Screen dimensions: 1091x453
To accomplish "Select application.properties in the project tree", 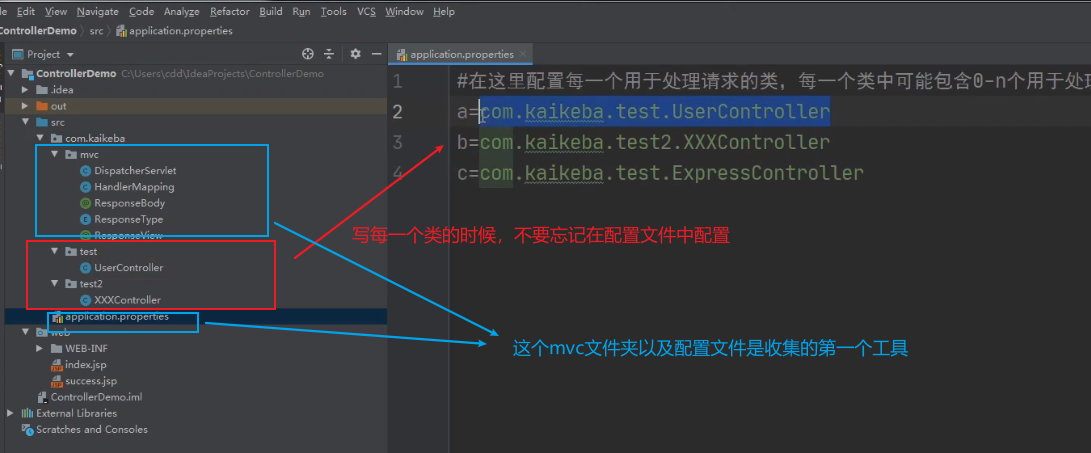I will tap(117, 317).
